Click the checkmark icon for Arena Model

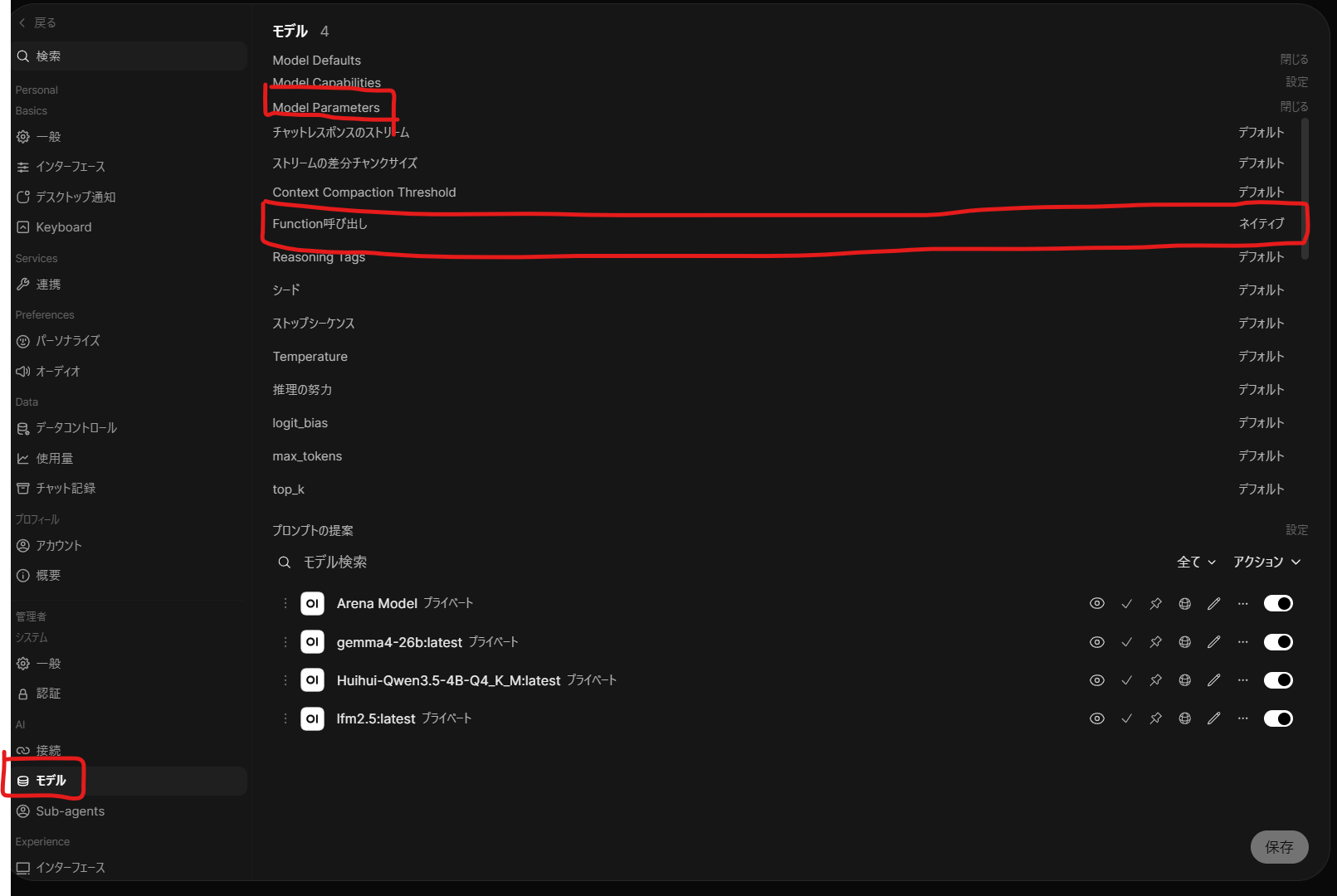tap(1126, 604)
